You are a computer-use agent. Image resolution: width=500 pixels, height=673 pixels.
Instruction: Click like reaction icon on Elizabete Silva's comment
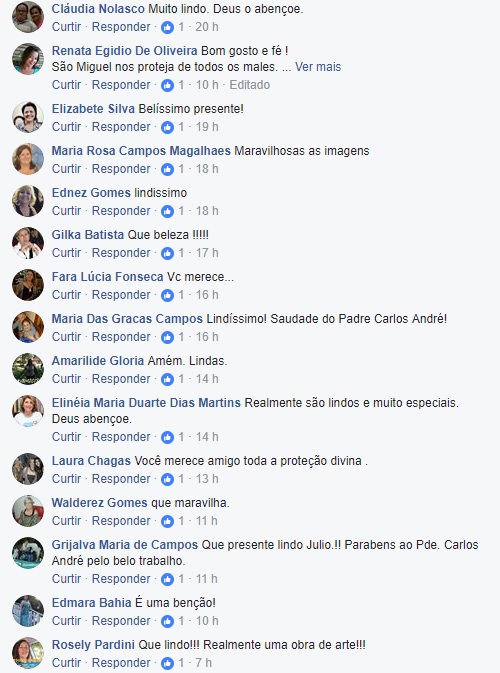[x=167, y=127]
